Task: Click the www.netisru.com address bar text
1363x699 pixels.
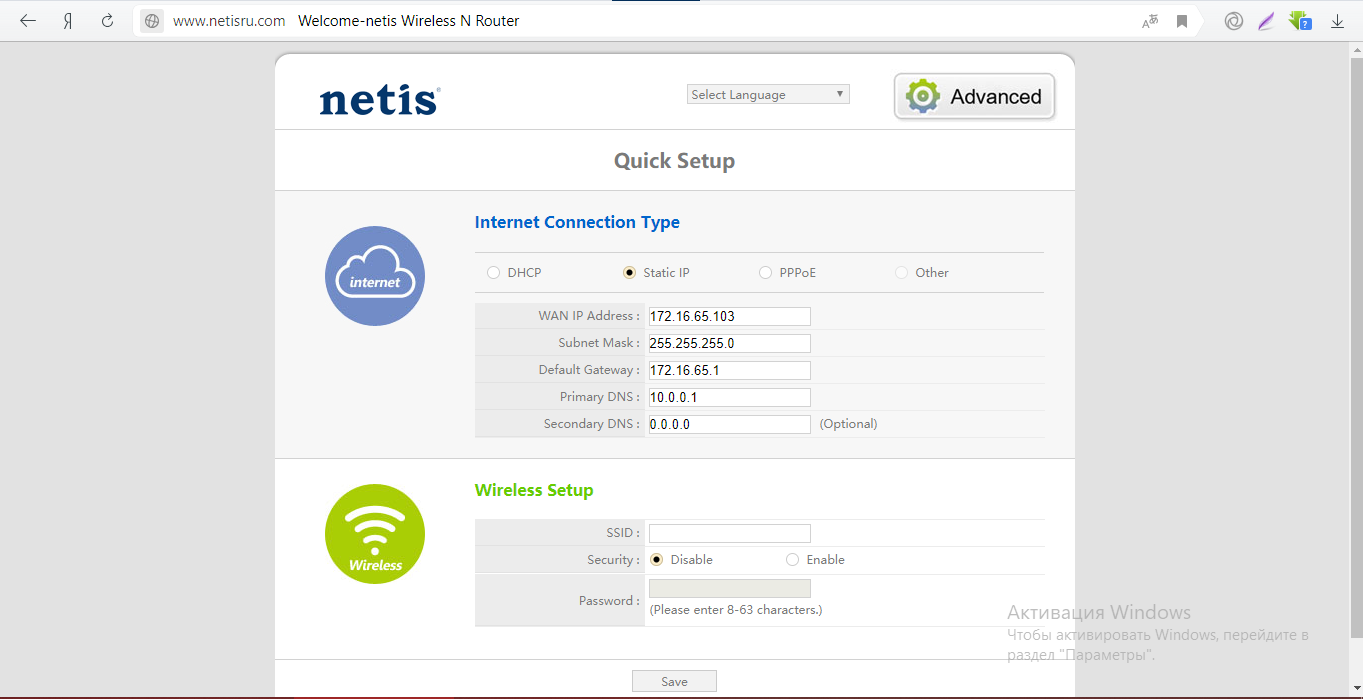Action: point(229,21)
